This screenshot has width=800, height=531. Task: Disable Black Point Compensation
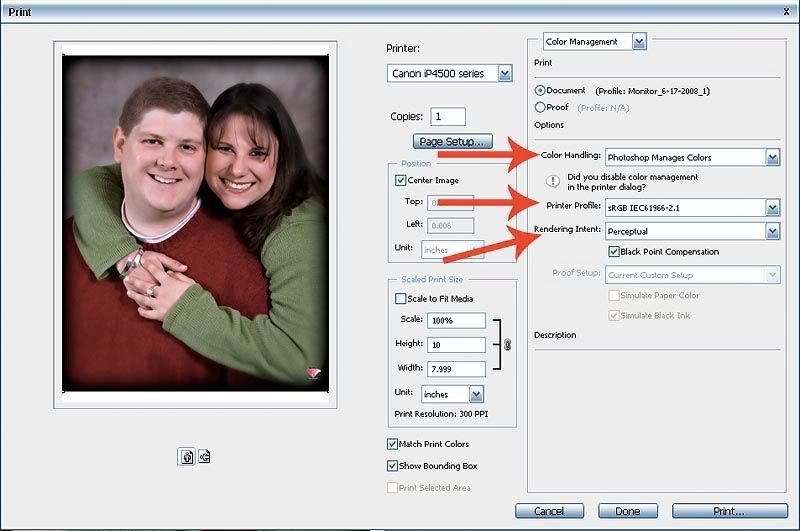[614, 251]
